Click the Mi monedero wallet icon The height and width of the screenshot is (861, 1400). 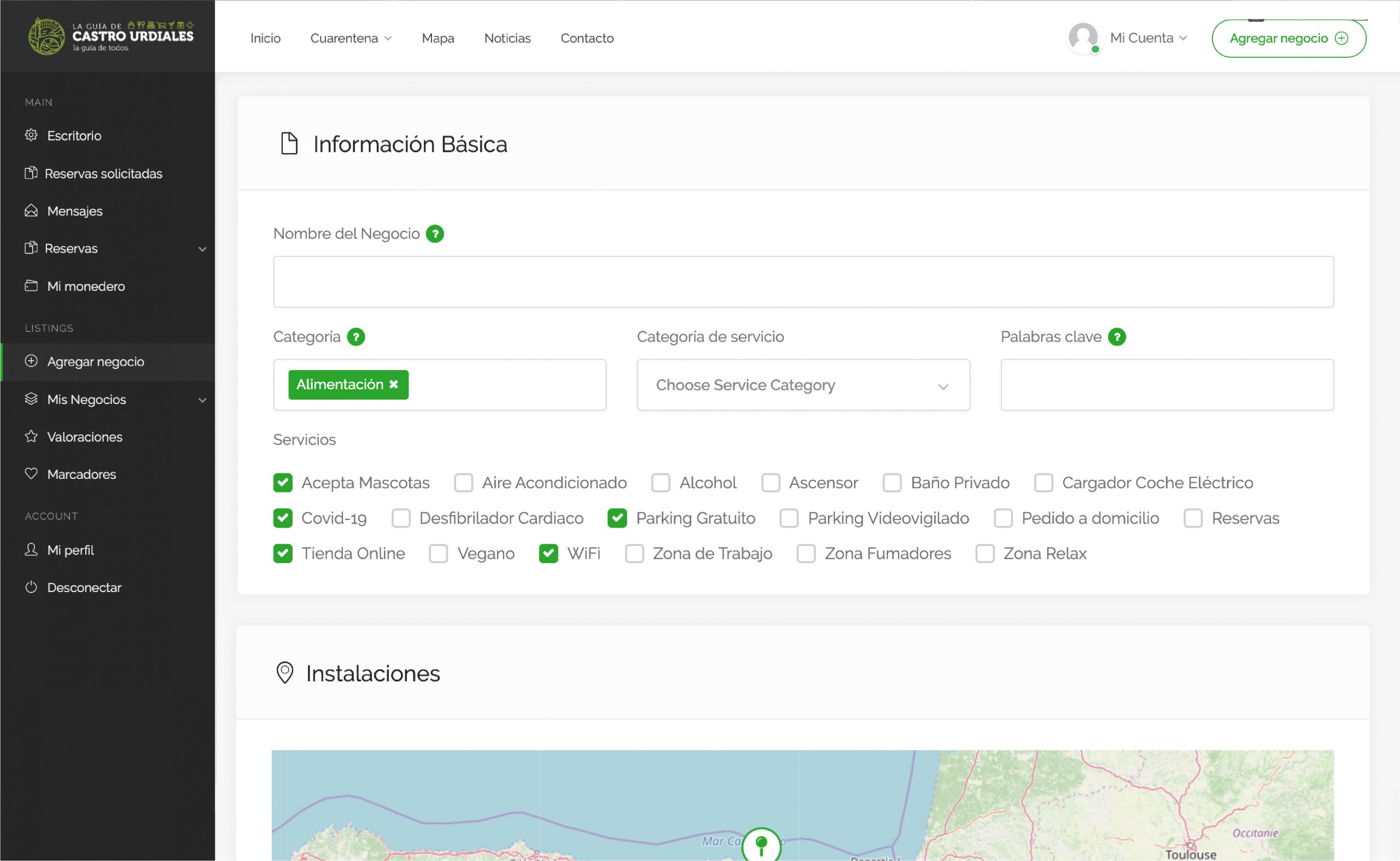point(31,286)
